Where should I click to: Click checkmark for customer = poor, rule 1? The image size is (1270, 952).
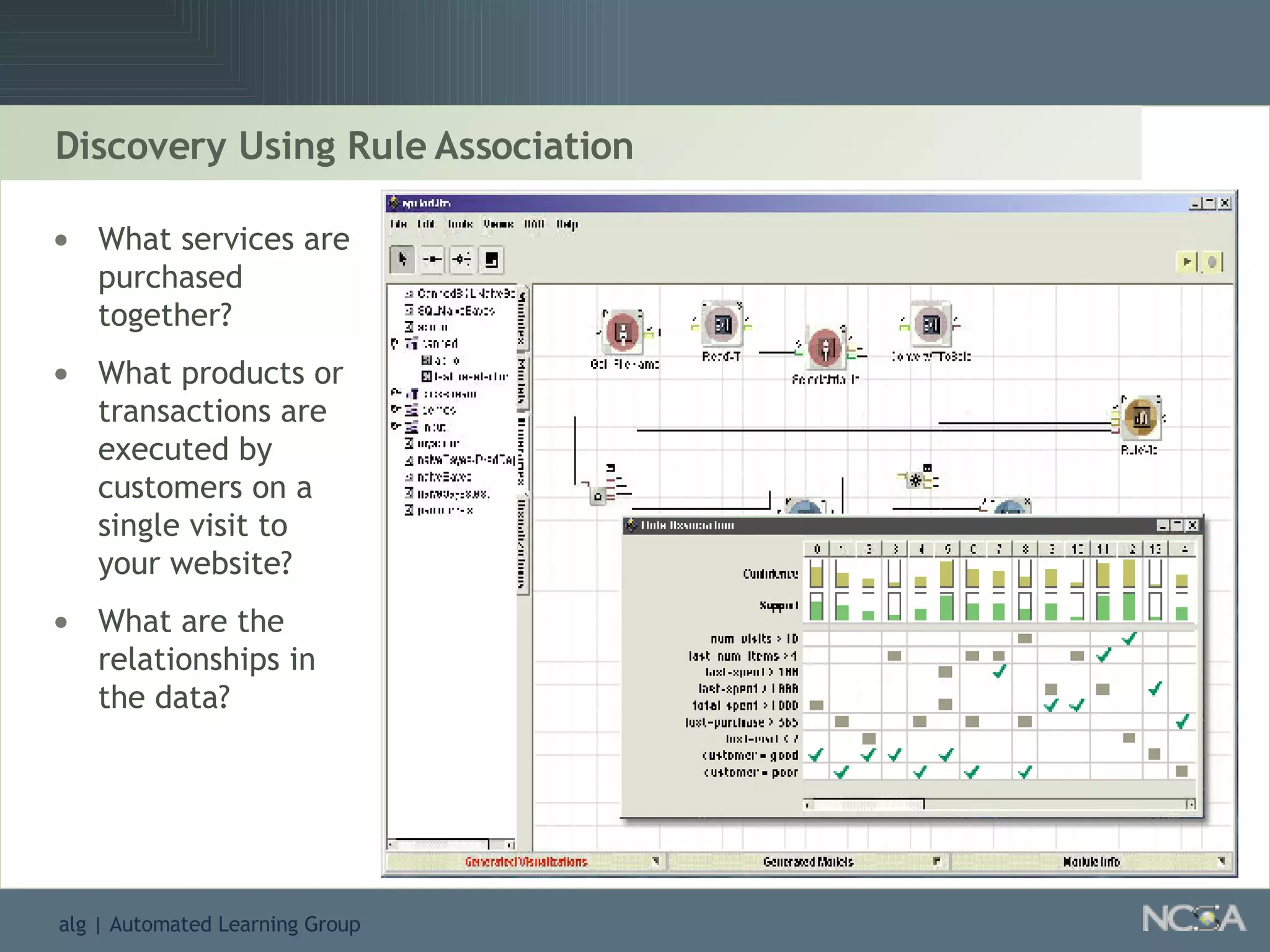pyautogui.click(x=841, y=772)
